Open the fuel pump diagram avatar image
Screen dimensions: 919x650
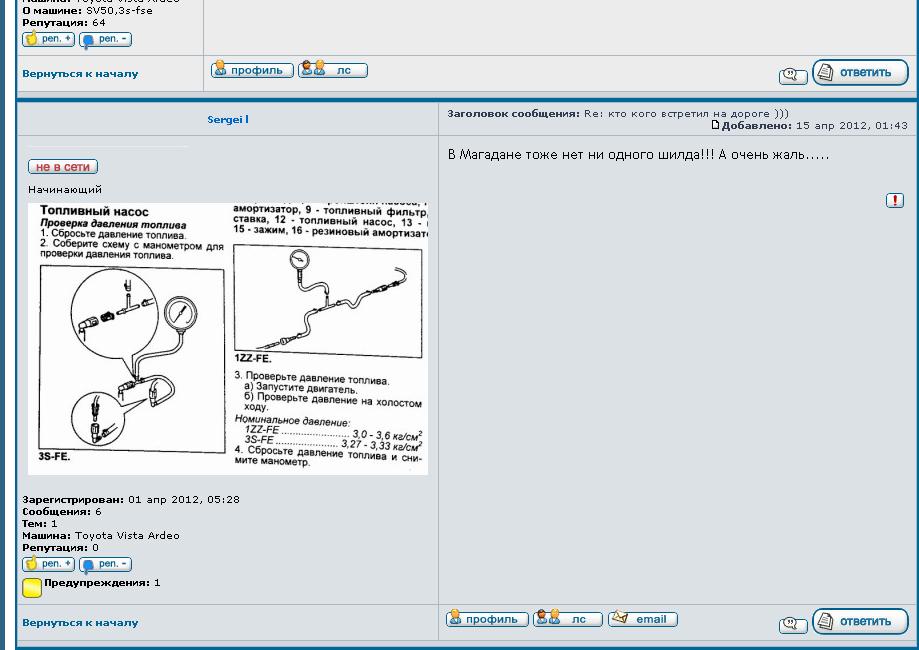[228, 338]
